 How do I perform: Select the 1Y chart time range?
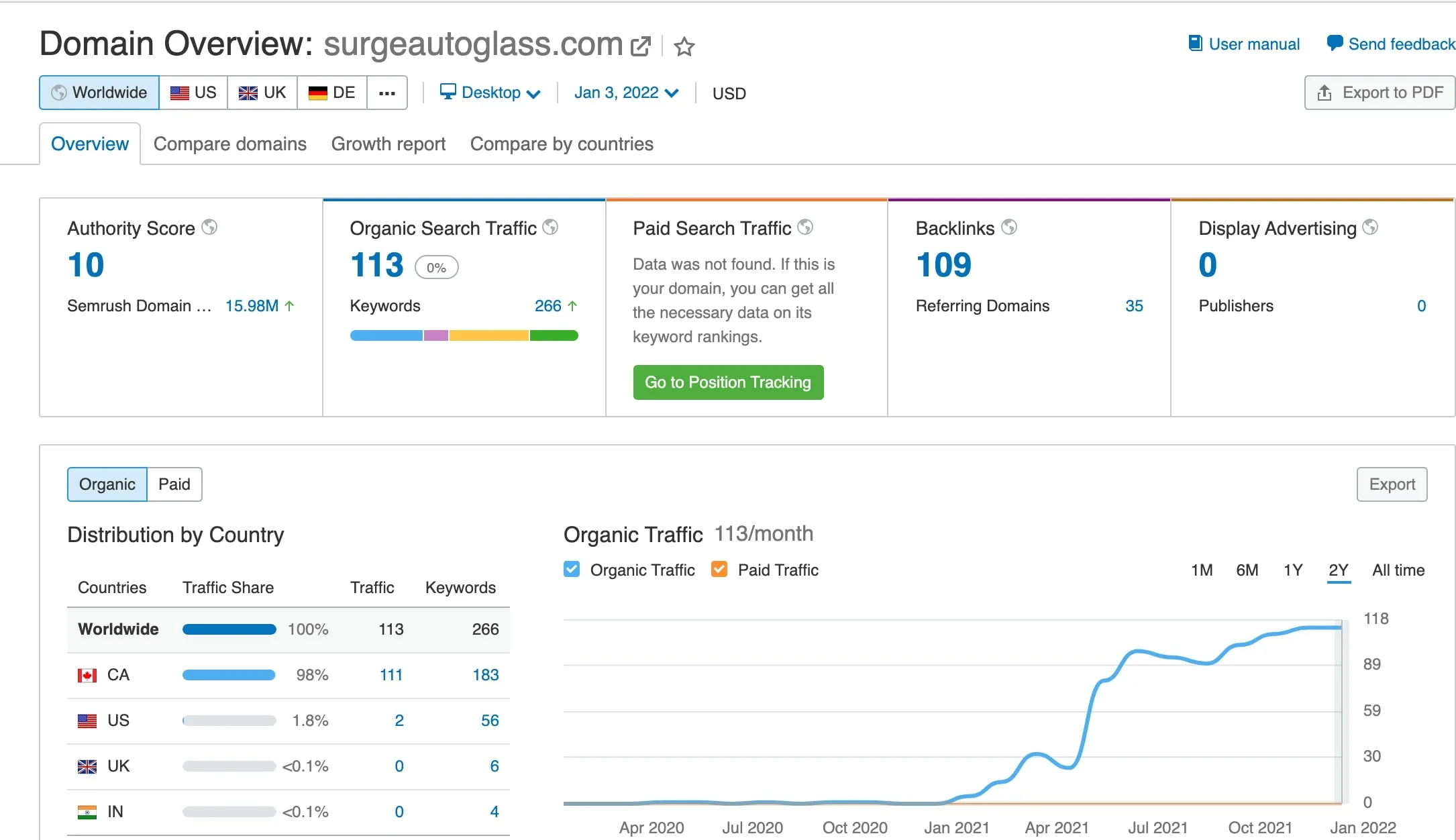coord(1292,570)
